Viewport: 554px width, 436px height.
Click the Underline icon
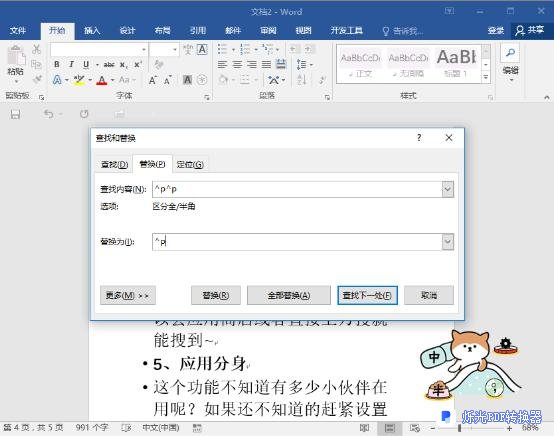click(86, 65)
